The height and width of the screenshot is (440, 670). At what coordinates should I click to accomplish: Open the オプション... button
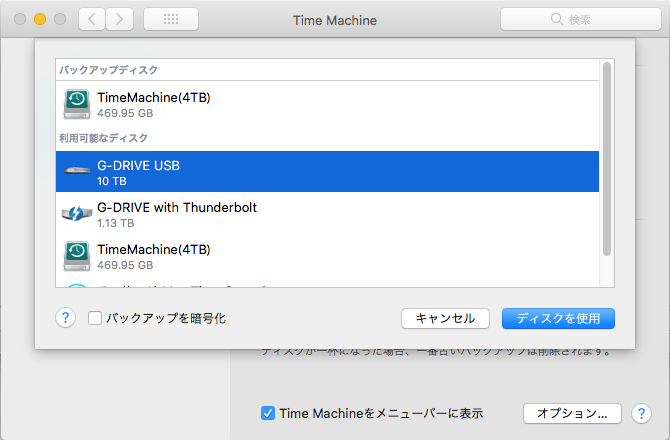[x=572, y=413]
